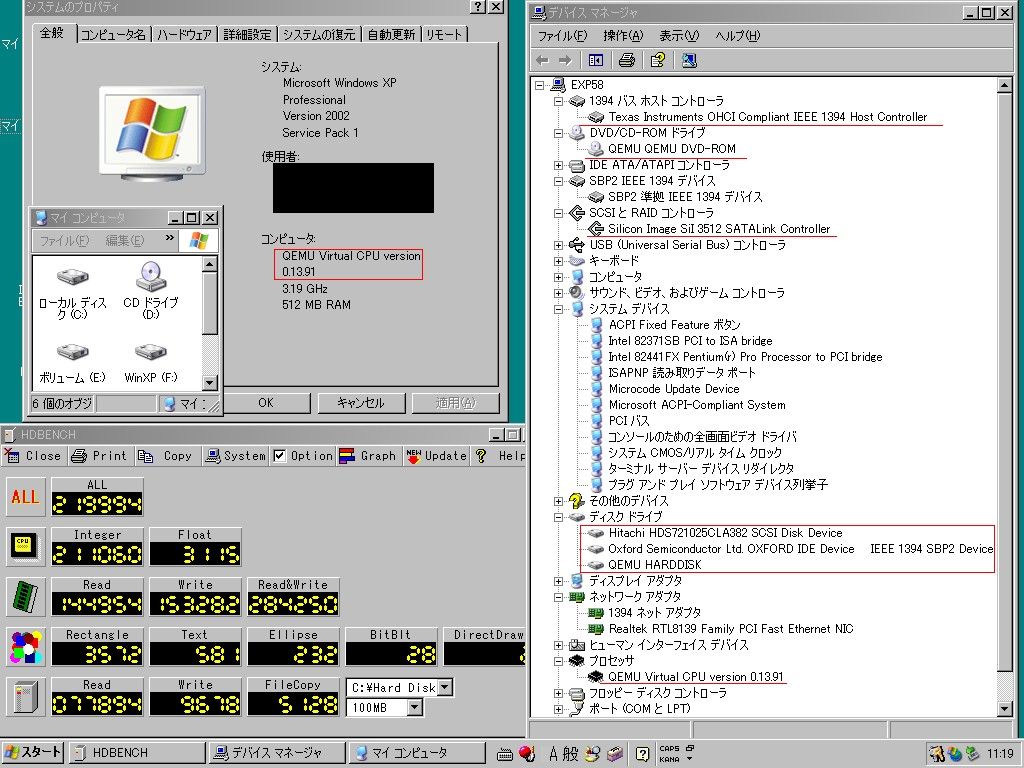
Task: Open the File menu in My Computer window
Action: (63, 241)
